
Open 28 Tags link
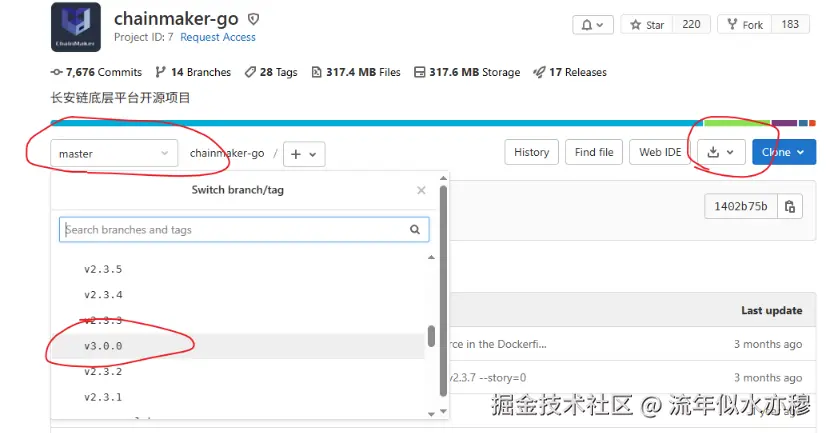click(271, 72)
